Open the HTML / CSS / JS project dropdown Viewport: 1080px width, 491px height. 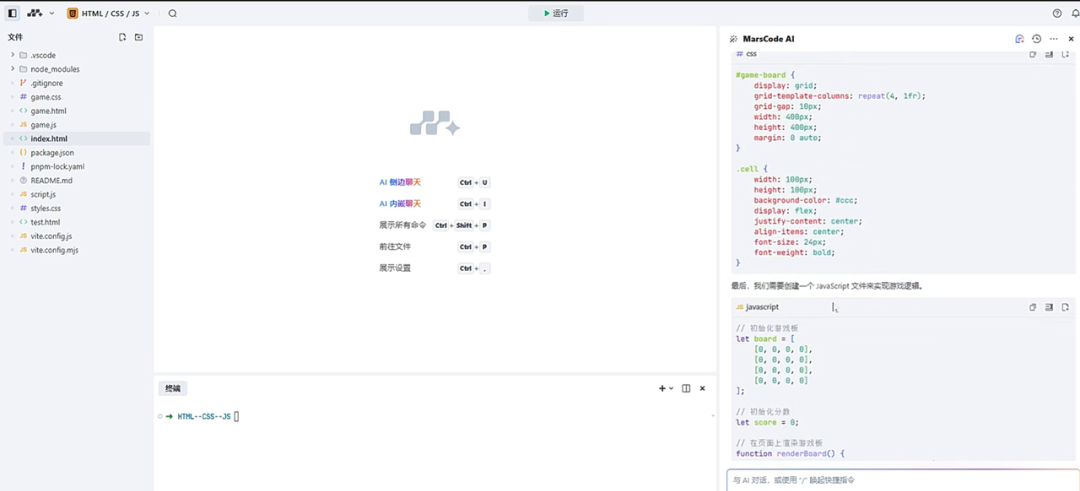point(108,13)
